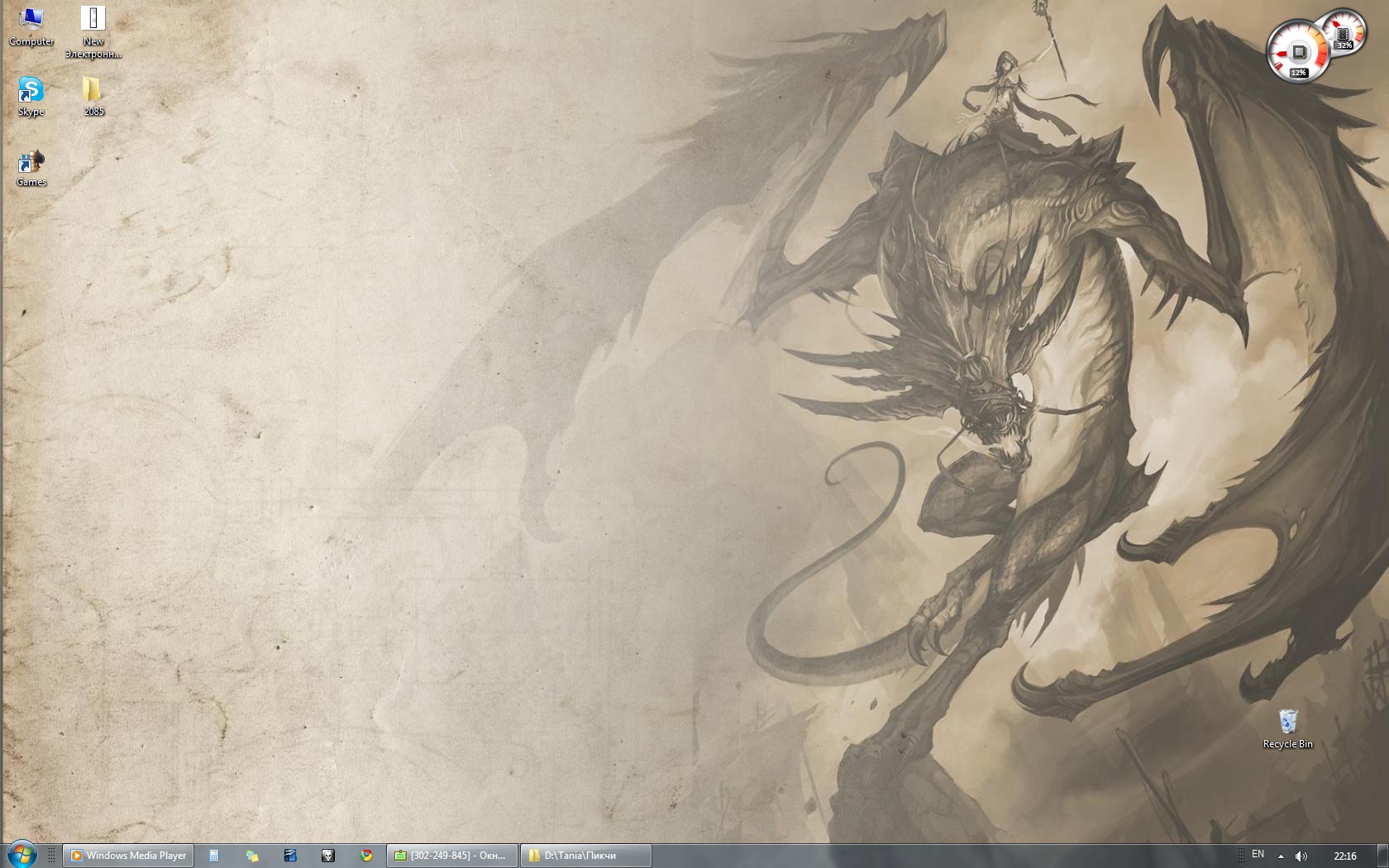Switch to the [302-249-845] taskbar window
This screenshot has width=1389, height=868.
(452, 856)
